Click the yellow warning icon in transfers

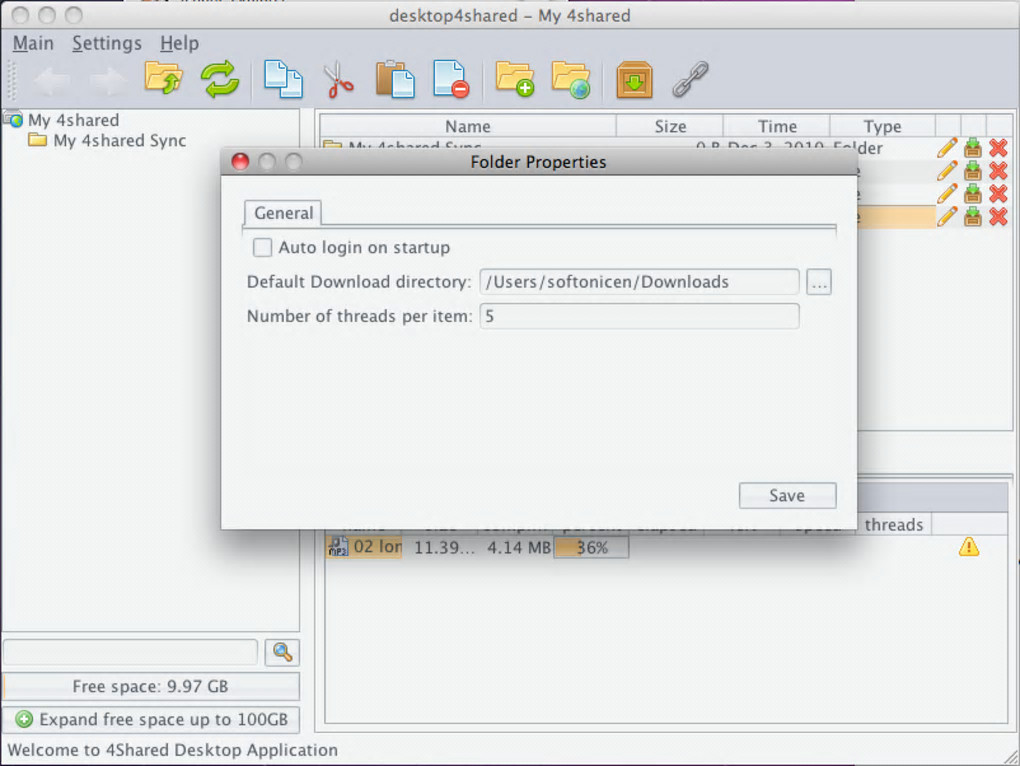click(969, 547)
